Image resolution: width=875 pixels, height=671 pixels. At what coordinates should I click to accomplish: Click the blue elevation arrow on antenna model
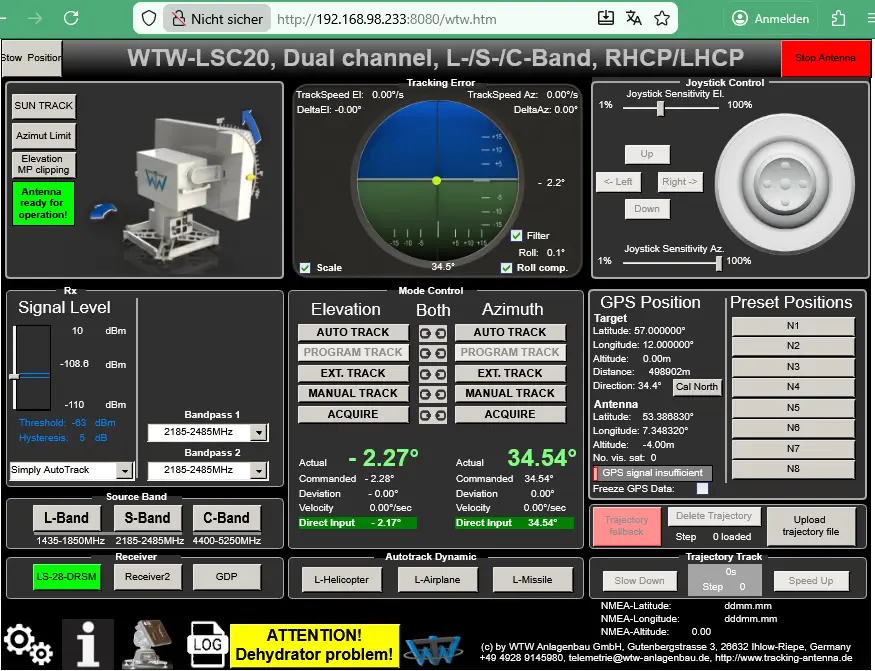click(251, 127)
